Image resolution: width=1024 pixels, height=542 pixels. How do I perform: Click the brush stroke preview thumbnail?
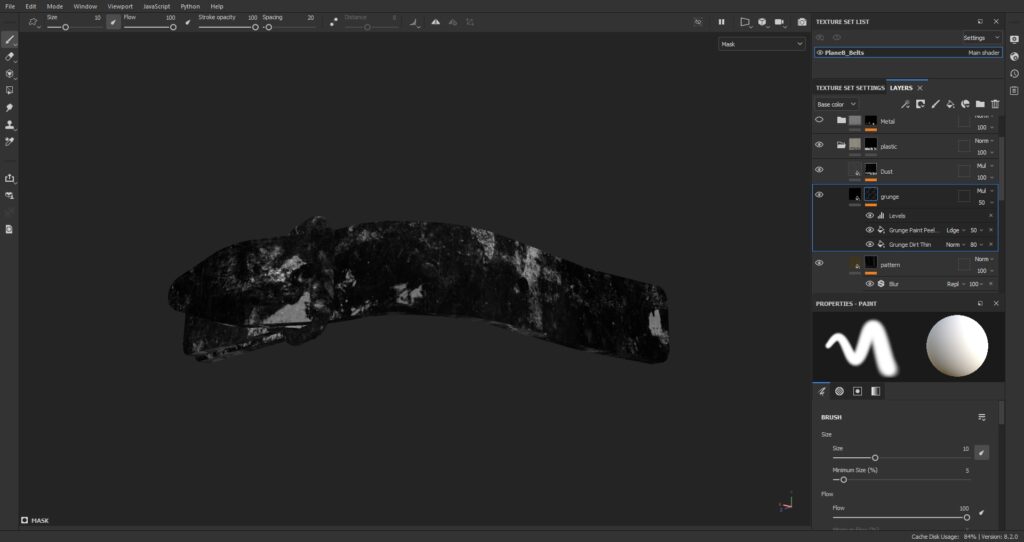click(x=861, y=347)
